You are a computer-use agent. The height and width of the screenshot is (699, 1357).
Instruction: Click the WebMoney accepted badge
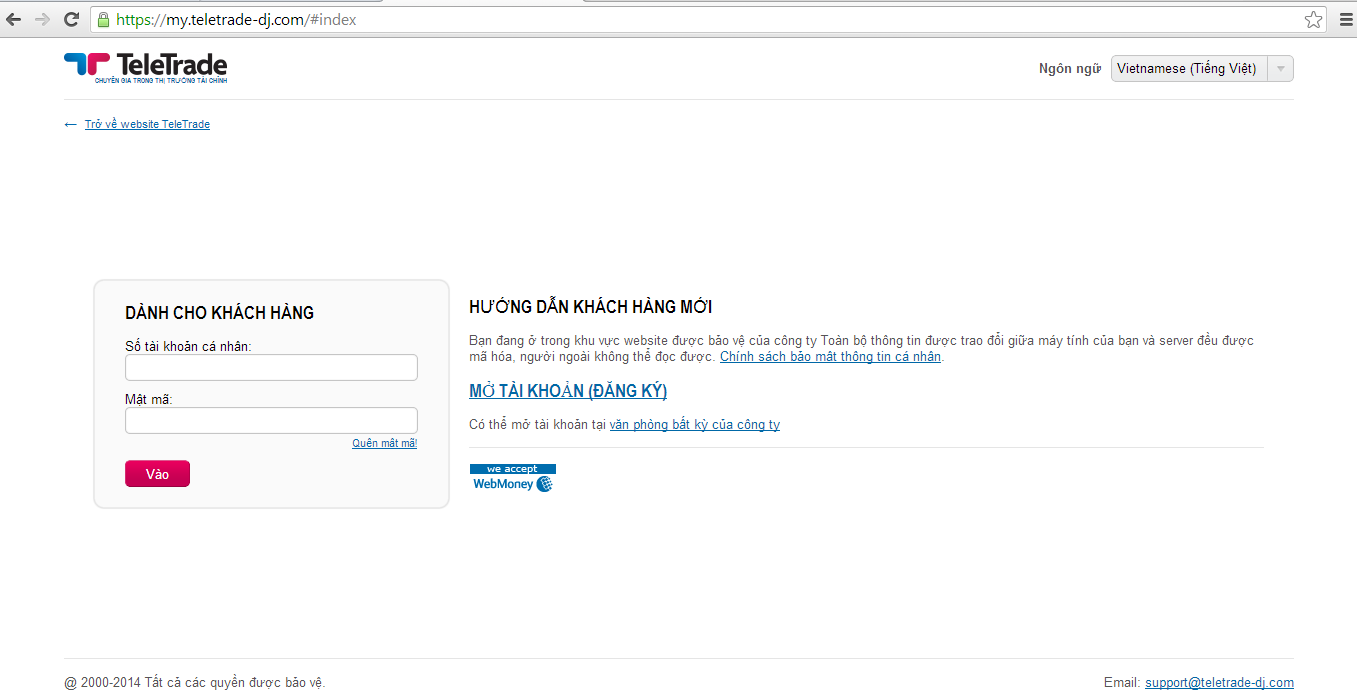(512, 478)
